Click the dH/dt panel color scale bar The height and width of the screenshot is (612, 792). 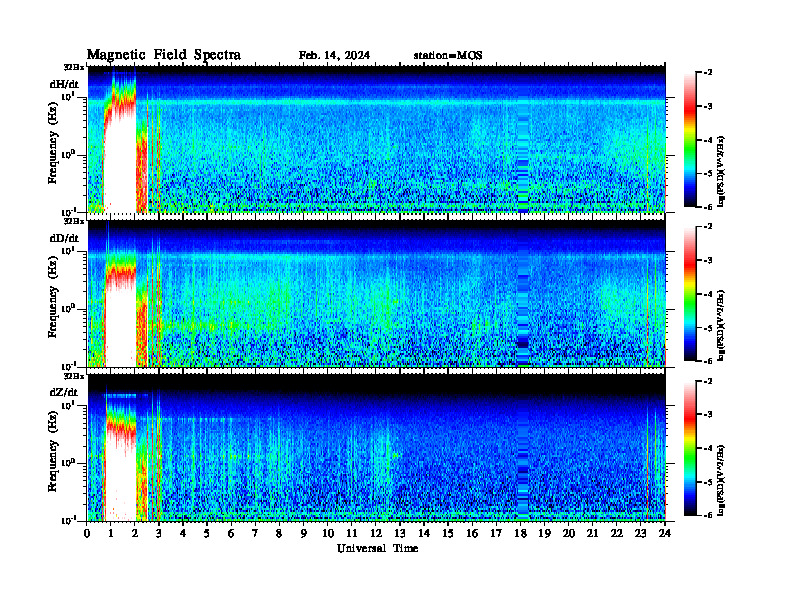tap(690, 140)
